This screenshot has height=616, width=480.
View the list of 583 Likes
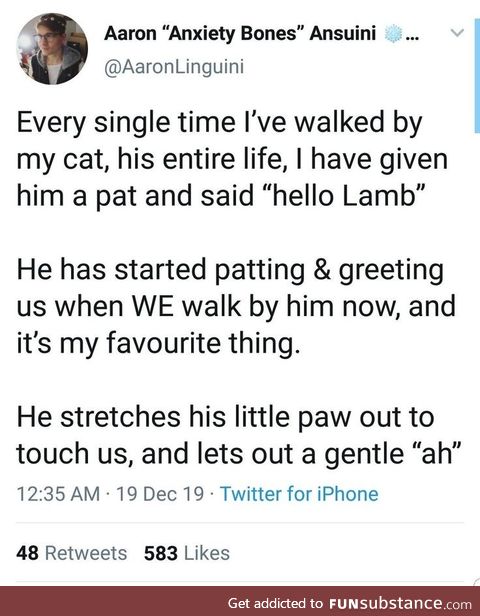187,553
